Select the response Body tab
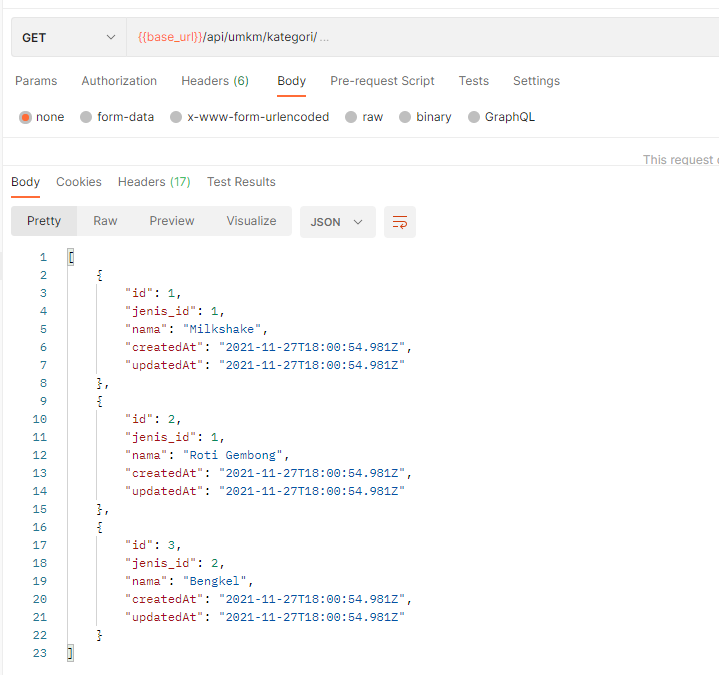 [26, 182]
